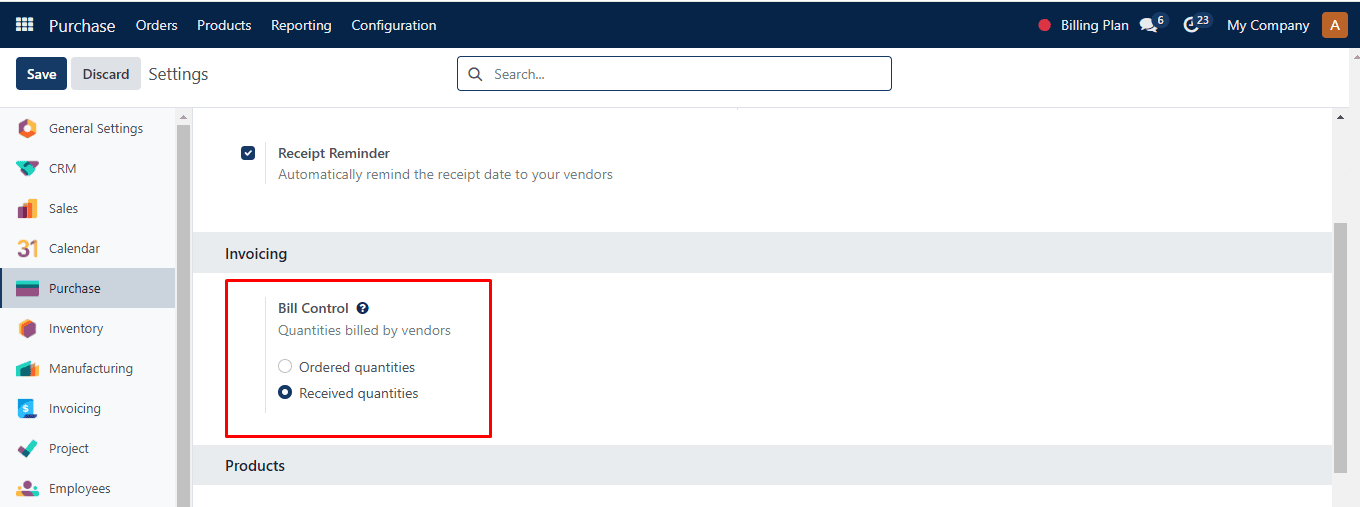Click the main page vertical scrollbar
The height and width of the screenshot is (507, 1360).
tap(1340, 347)
